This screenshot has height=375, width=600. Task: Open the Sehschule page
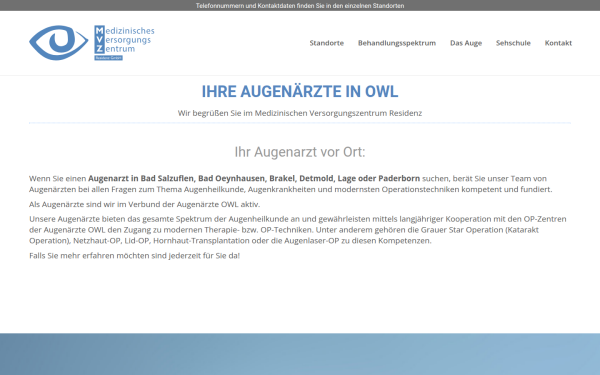(x=513, y=43)
